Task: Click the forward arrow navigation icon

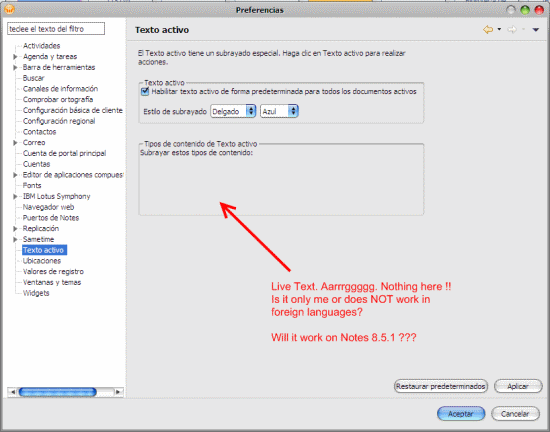Action: pyautogui.click(x=512, y=29)
